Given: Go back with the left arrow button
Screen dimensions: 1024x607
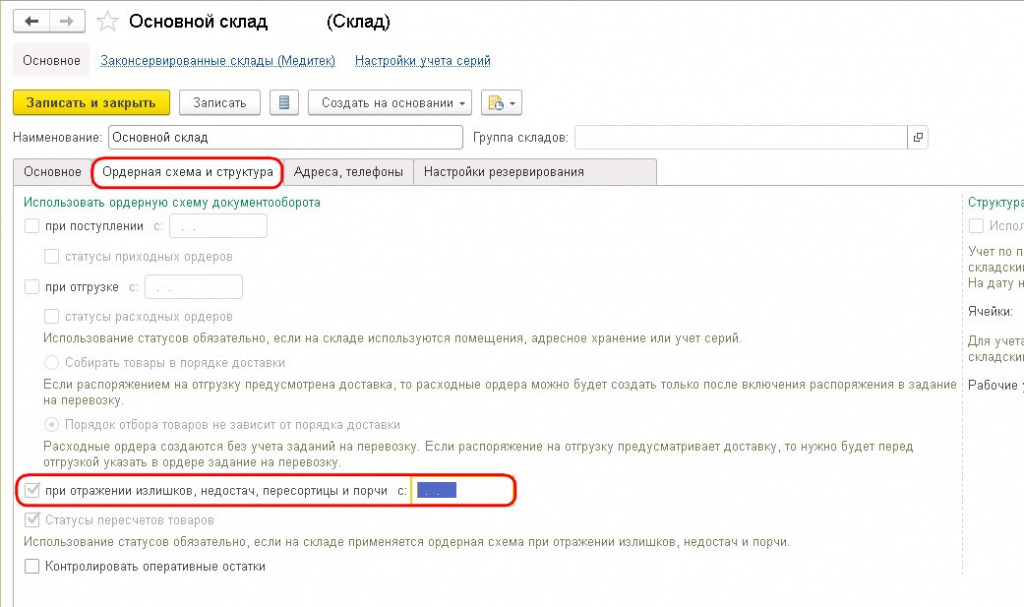Looking at the screenshot, I should (x=31, y=22).
